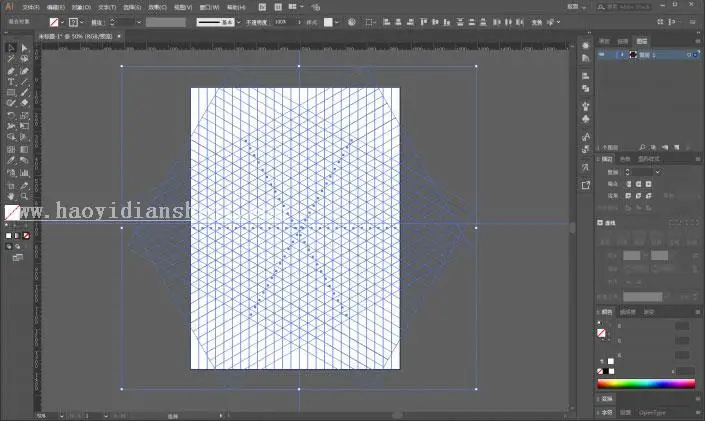The image size is (705, 421).
Task: Open the workspace switcher dropdown
Action: tap(577, 7)
